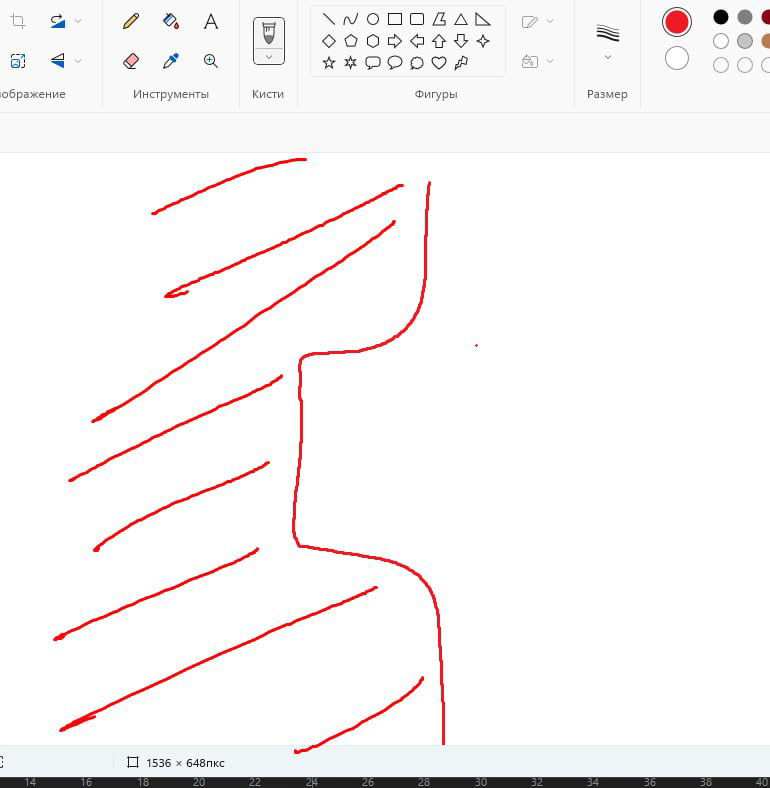Select the Up arrow shape
770x788 pixels.
[439, 41]
